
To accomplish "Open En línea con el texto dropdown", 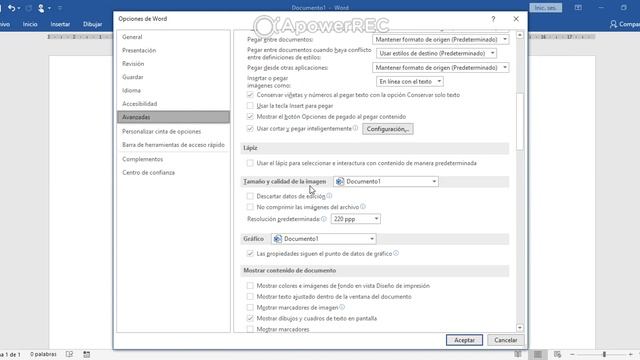I will pos(410,82).
